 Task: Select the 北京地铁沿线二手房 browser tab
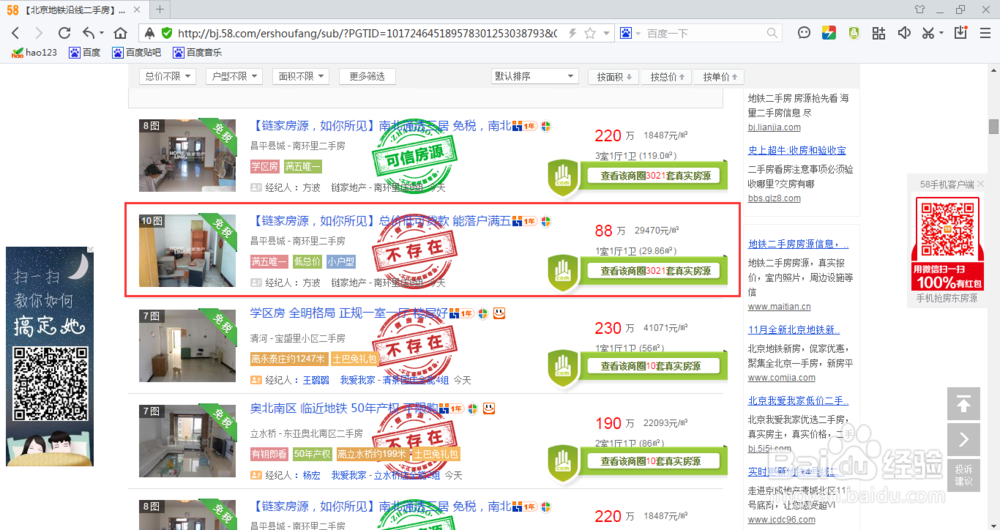point(73,10)
